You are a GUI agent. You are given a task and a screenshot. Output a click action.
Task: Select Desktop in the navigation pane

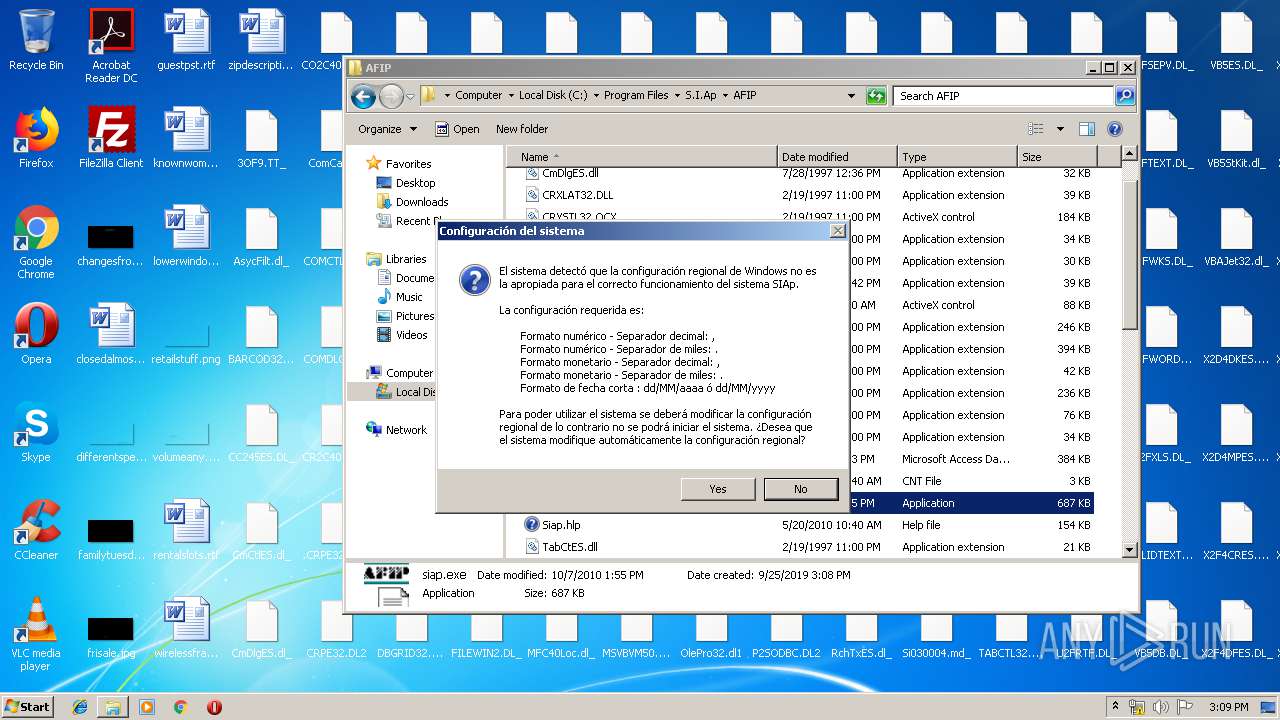point(415,183)
